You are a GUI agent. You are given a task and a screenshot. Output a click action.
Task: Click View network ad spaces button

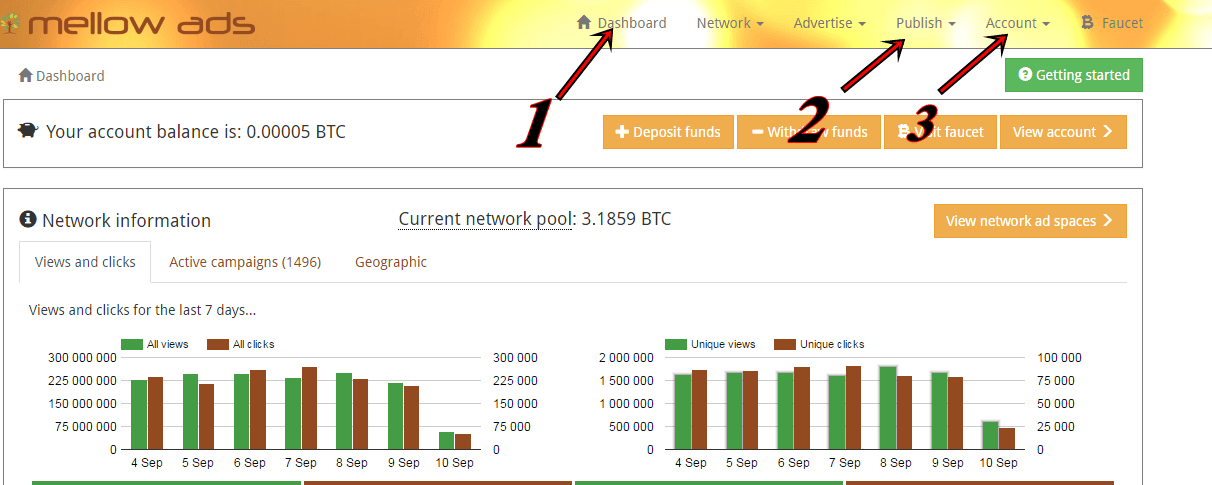click(x=1029, y=221)
